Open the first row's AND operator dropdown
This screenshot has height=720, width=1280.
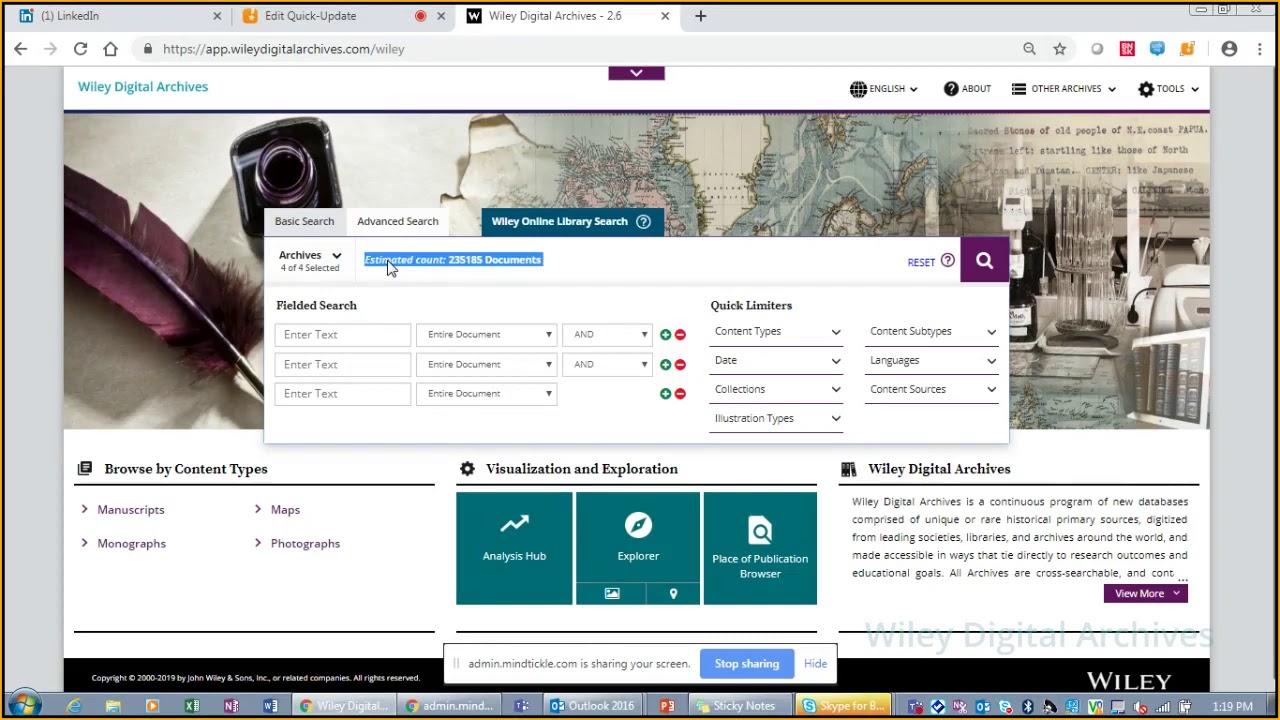coord(608,335)
